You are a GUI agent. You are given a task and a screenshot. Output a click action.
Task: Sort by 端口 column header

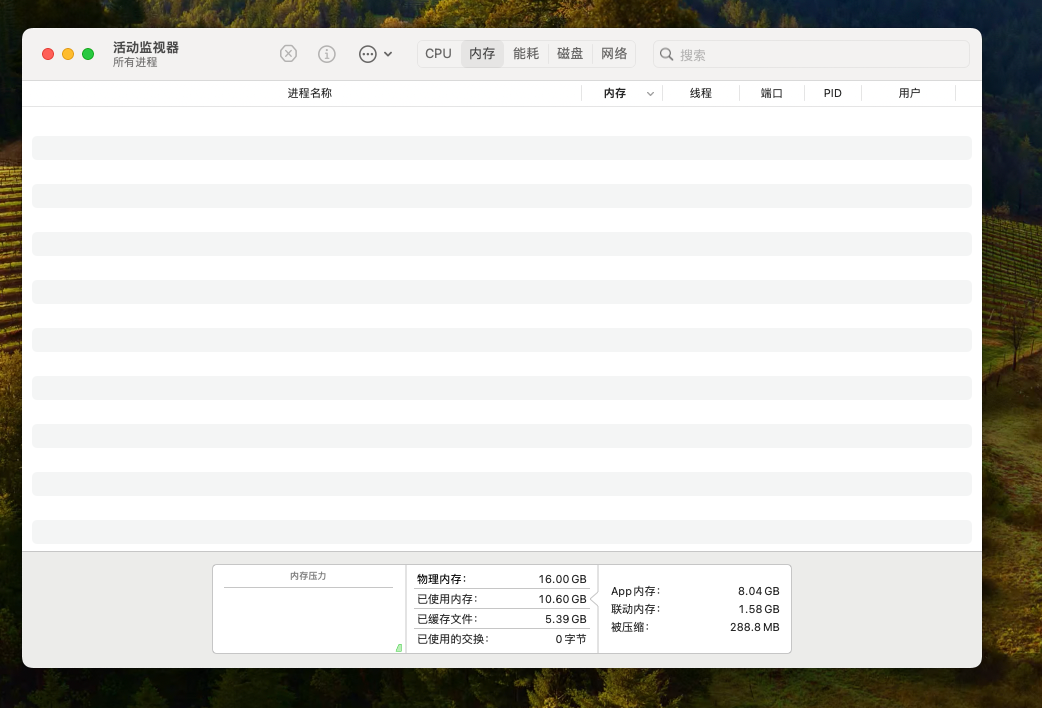771,93
